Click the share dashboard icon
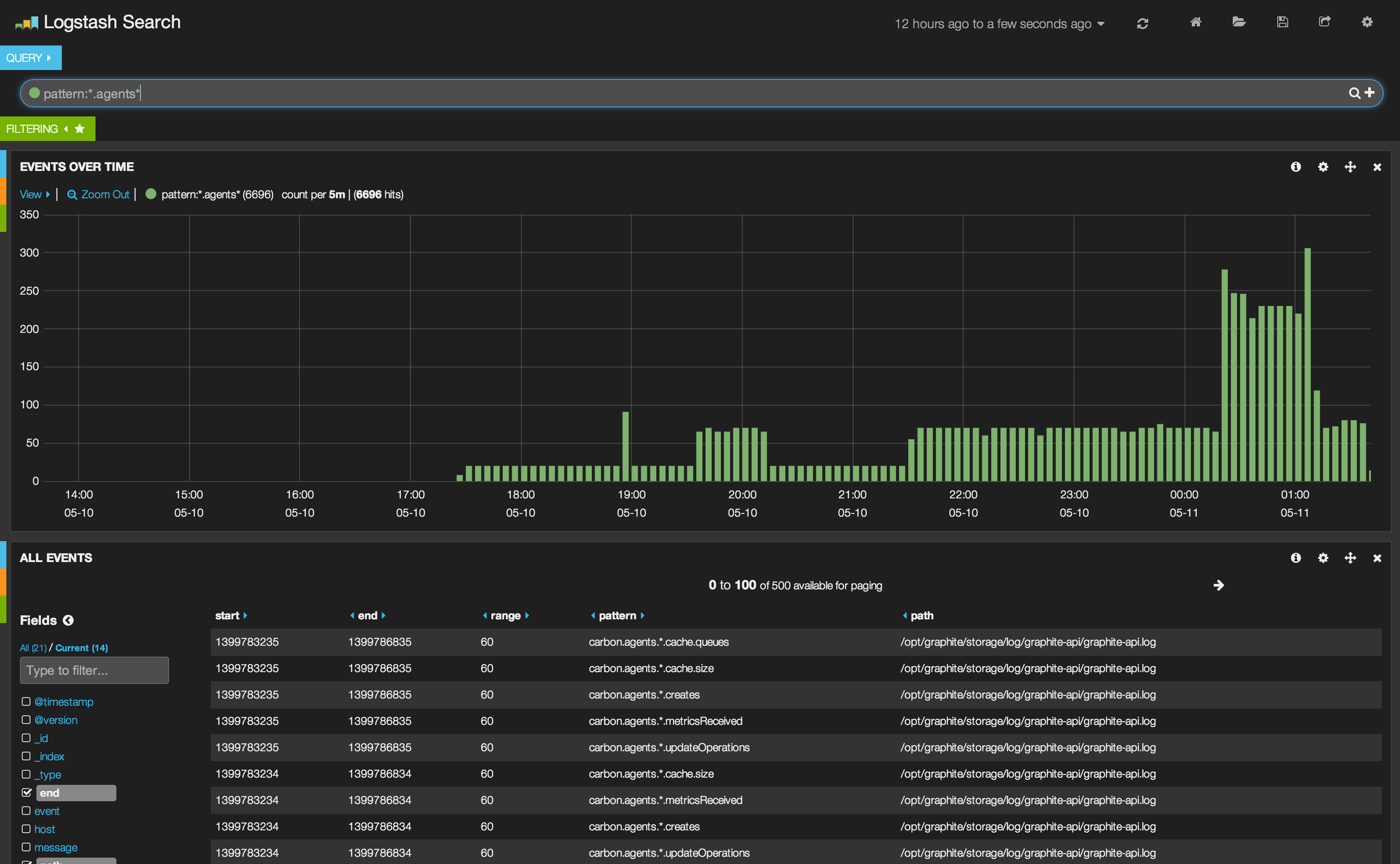The width and height of the screenshot is (1400, 864). pyautogui.click(x=1324, y=22)
